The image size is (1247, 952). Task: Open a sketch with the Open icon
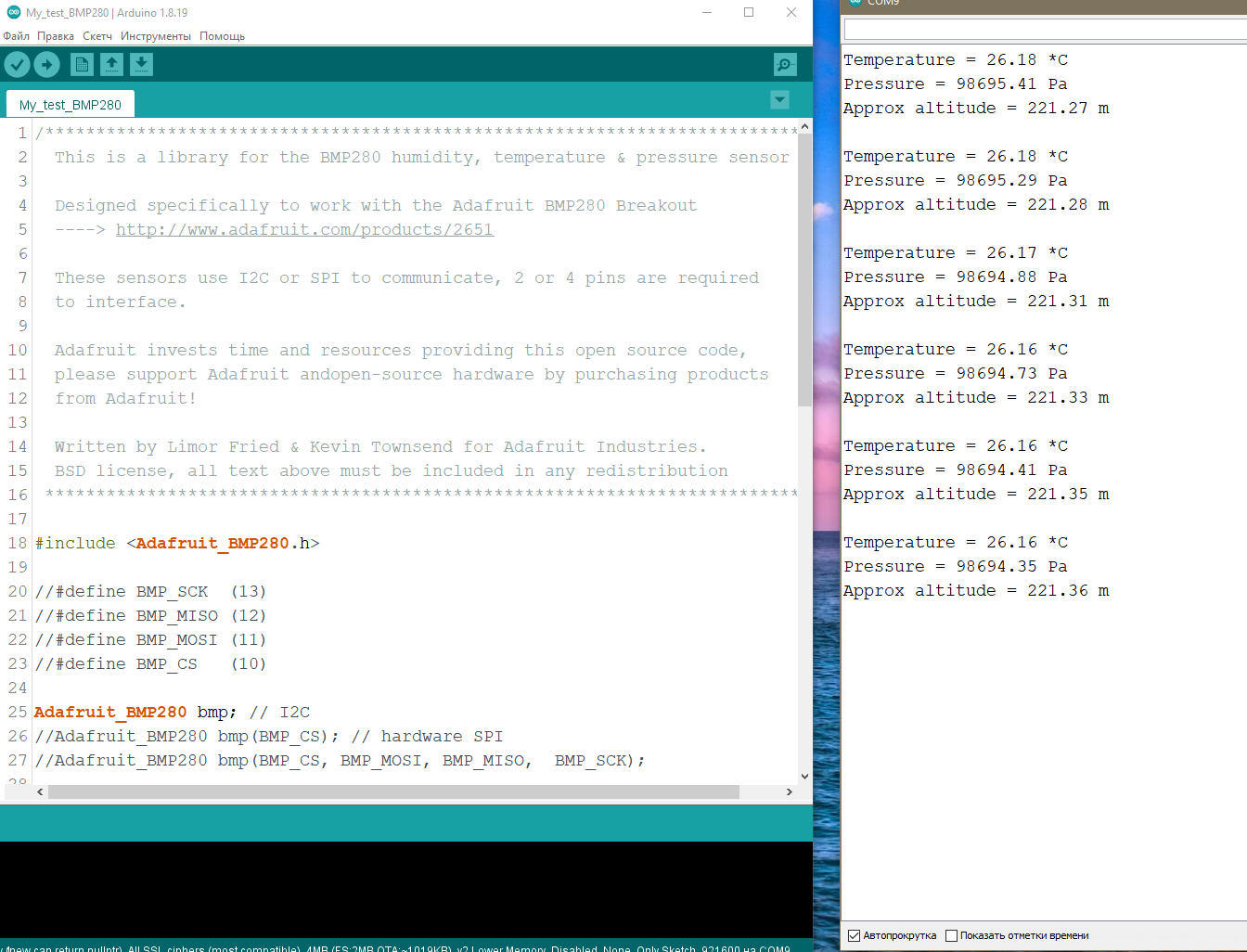(x=111, y=64)
